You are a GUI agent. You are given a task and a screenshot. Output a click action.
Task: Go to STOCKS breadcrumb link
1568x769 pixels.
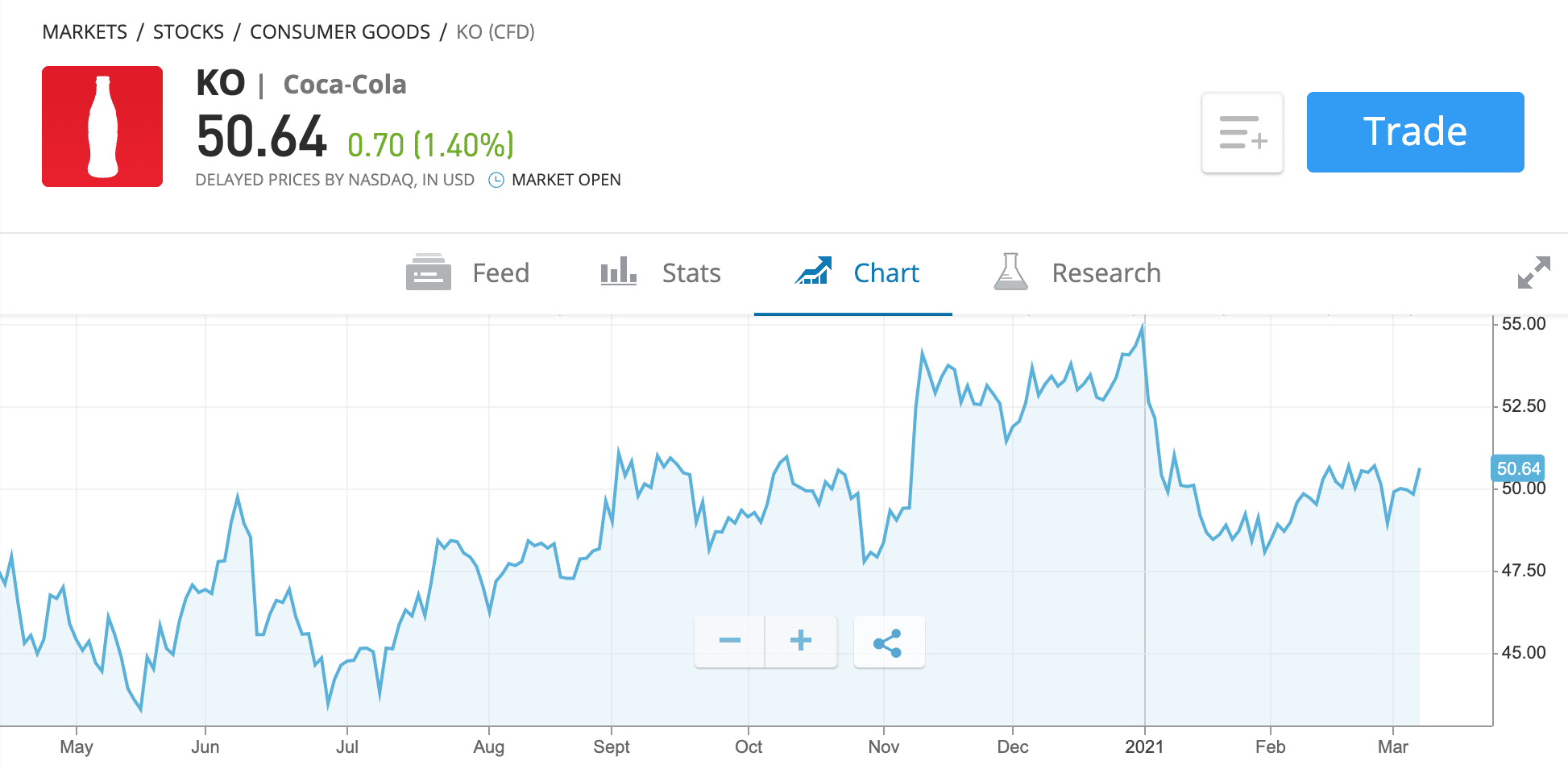pyautogui.click(x=189, y=32)
